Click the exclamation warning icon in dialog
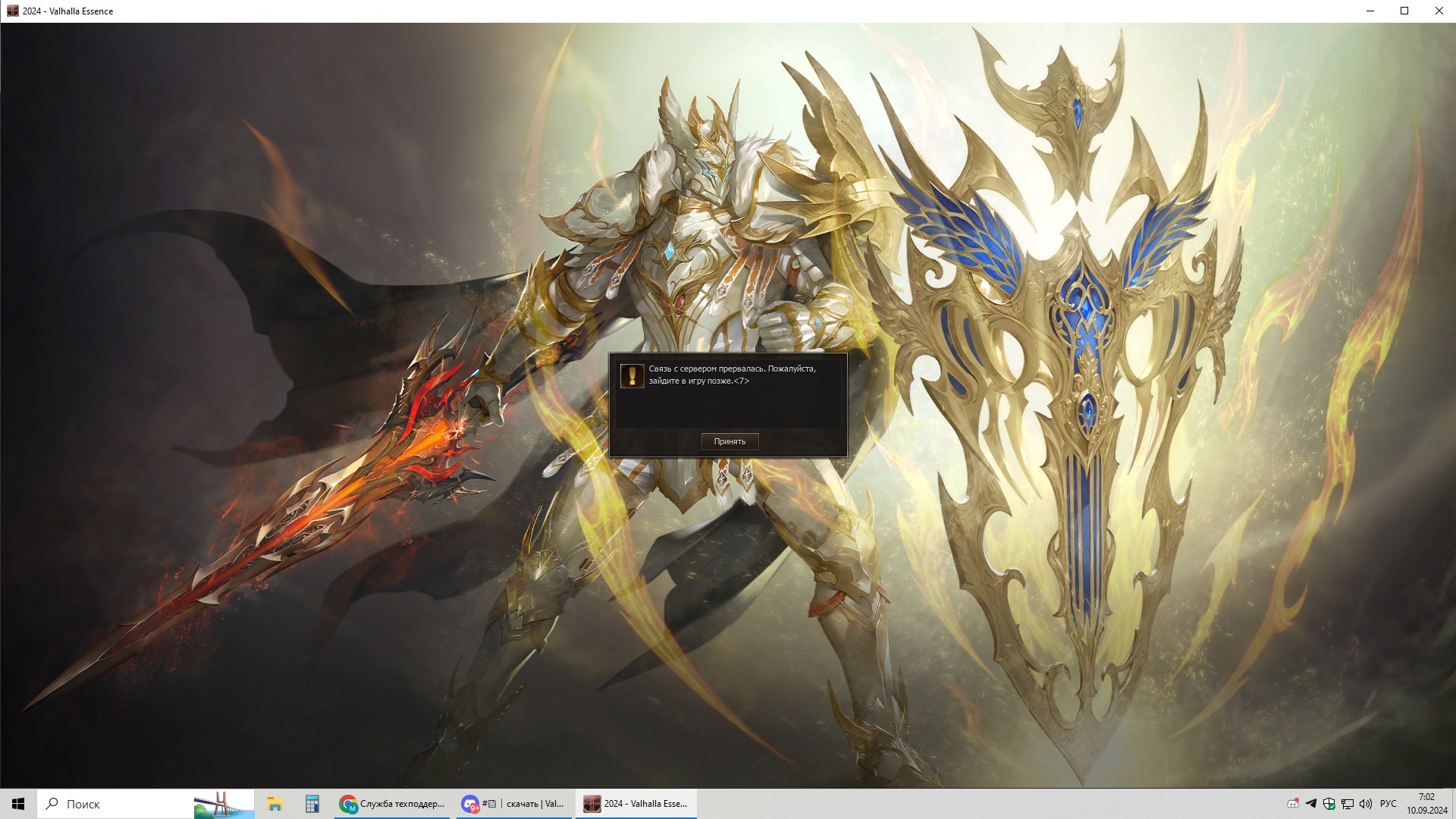This screenshot has width=1456, height=819. point(632,375)
